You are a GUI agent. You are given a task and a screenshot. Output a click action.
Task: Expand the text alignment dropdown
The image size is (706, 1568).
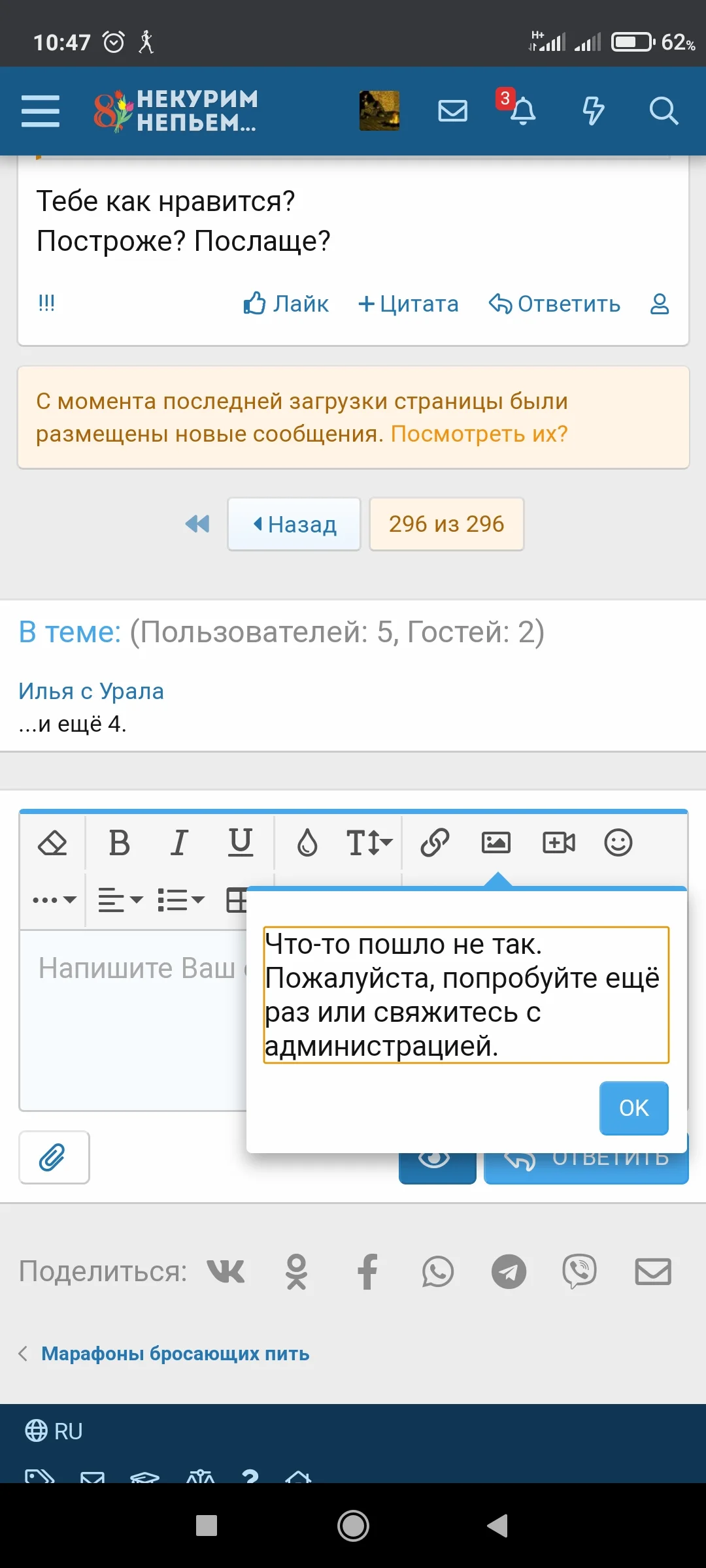120,900
